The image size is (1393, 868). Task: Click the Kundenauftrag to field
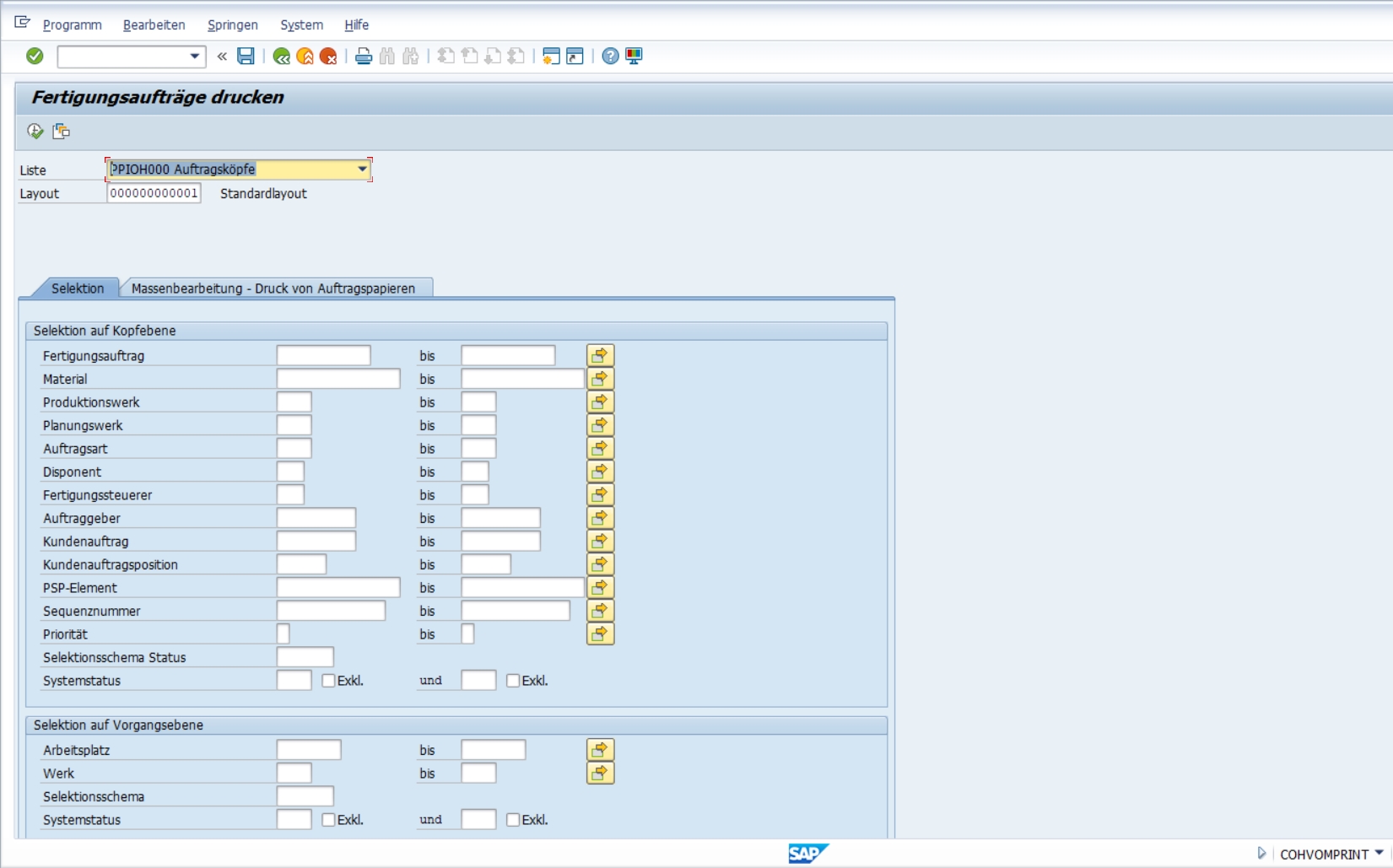pos(500,541)
